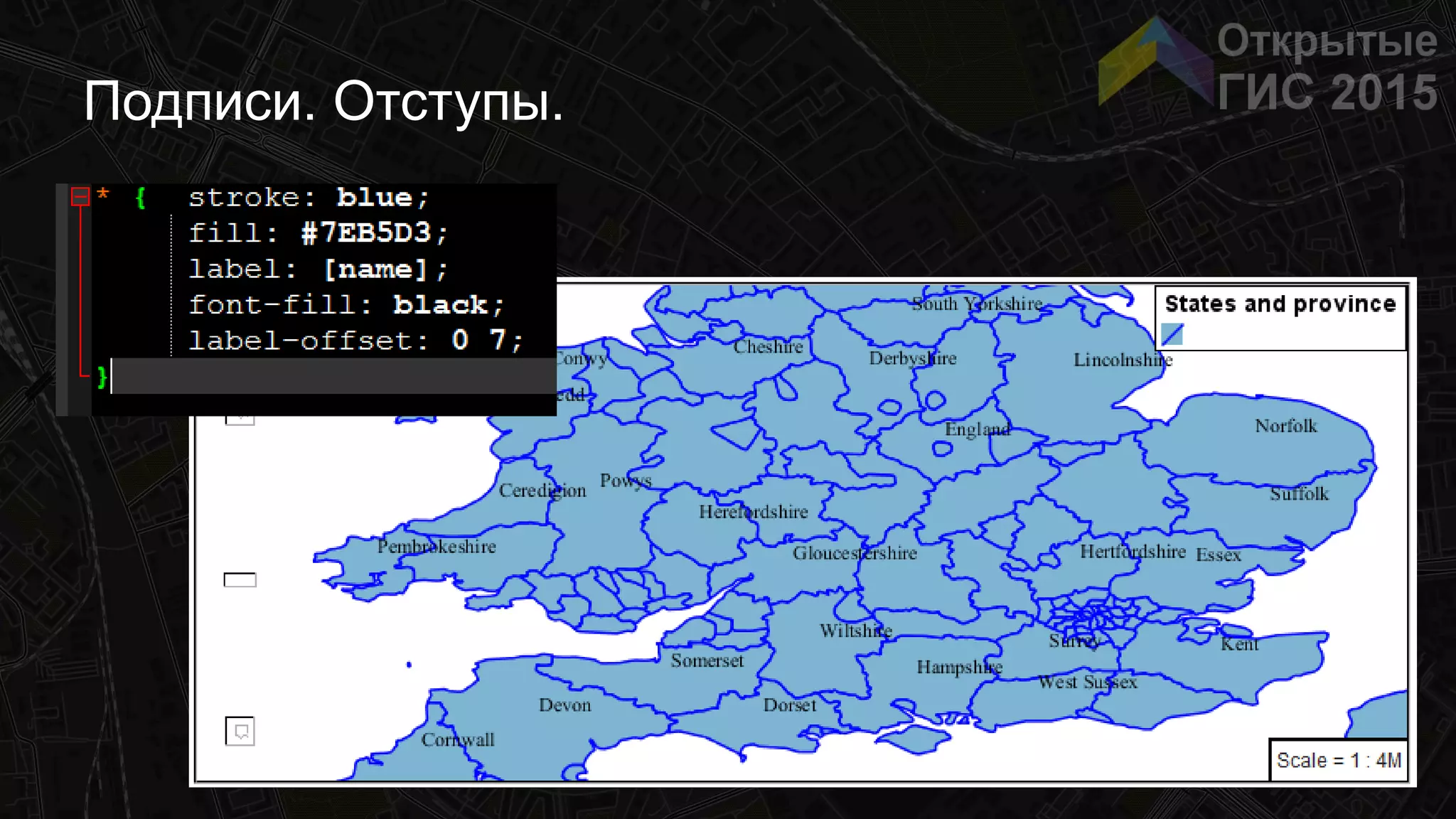The image size is (1456, 819).
Task: Click the Cornwall label on the map
Action: (458, 739)
